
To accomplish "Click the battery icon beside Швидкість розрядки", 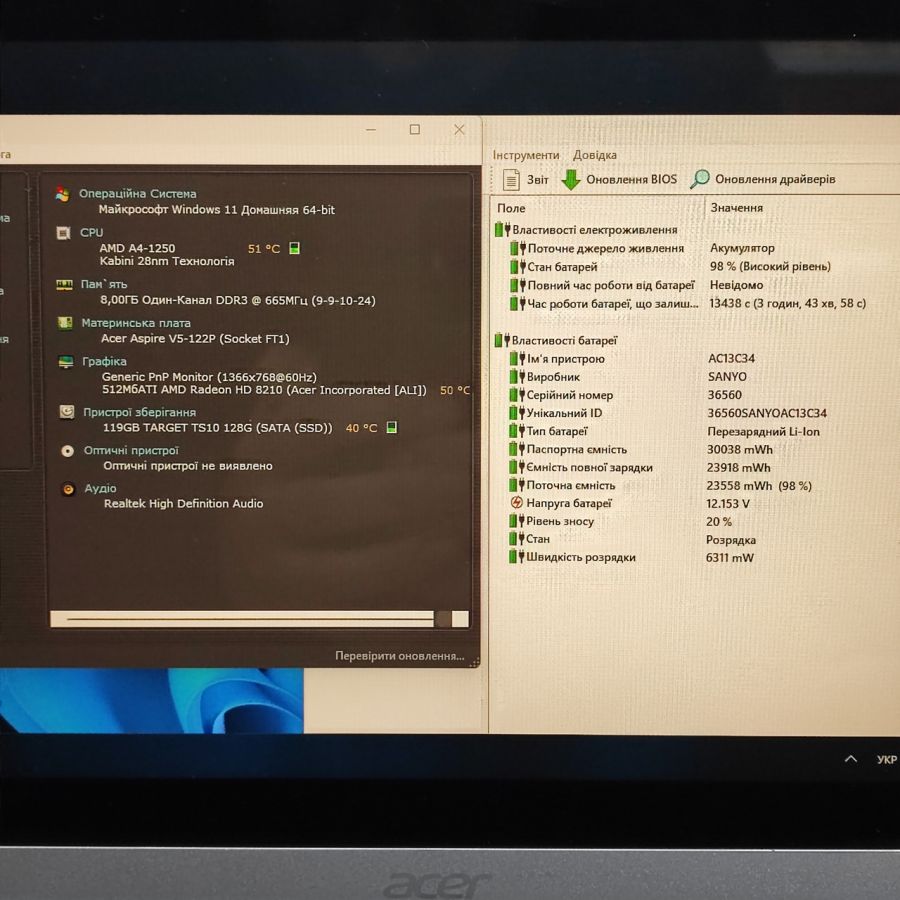I will coord(517,556).
